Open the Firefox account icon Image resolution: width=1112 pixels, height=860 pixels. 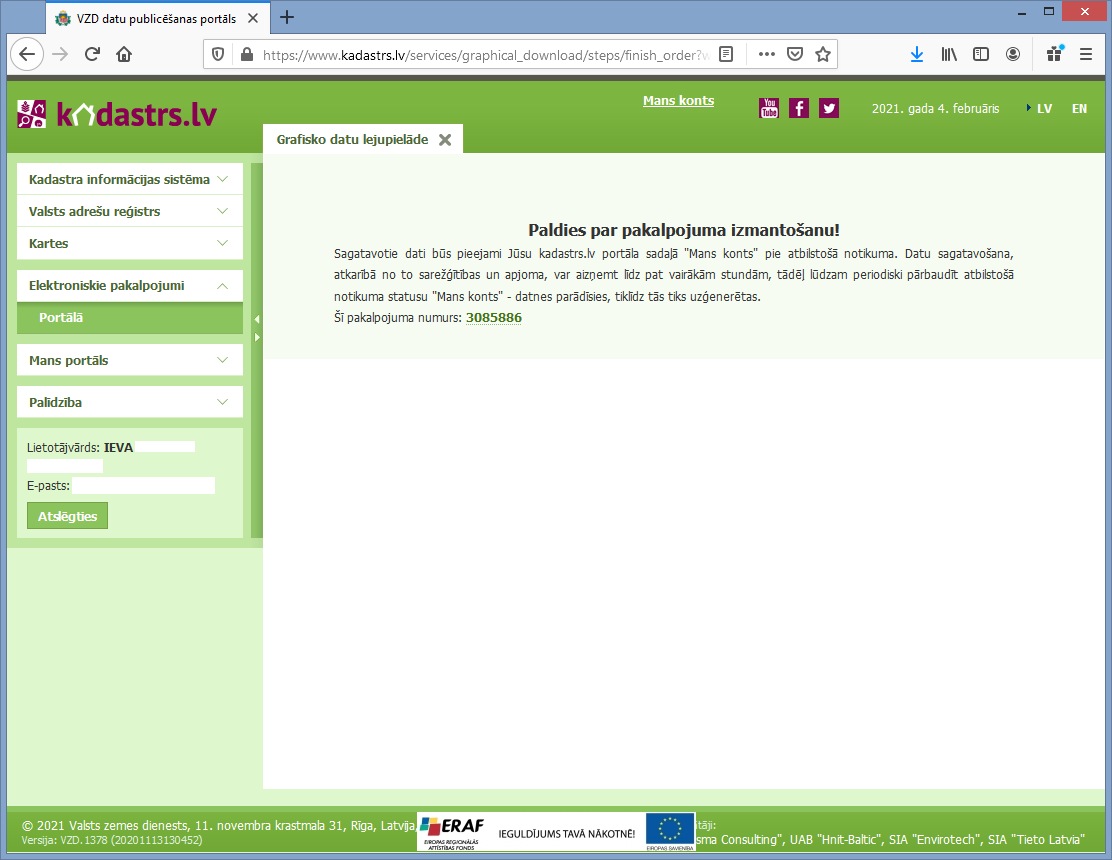(1013, 55)
